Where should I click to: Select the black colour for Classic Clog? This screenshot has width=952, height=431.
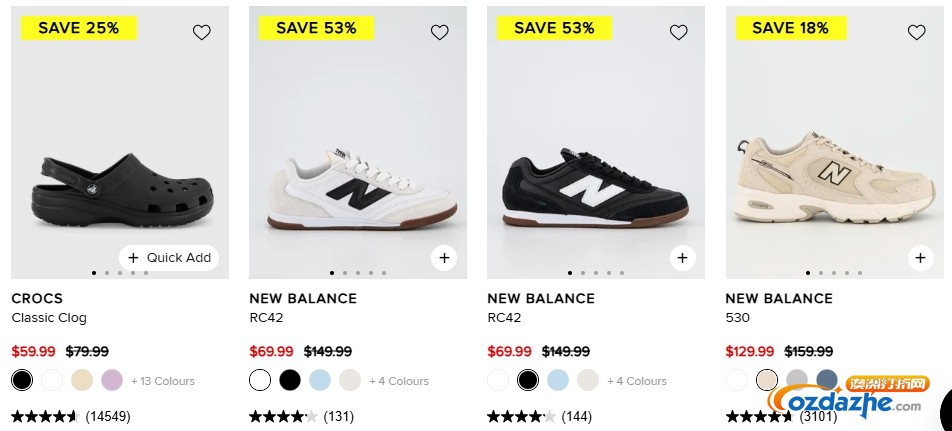[22, 380]
